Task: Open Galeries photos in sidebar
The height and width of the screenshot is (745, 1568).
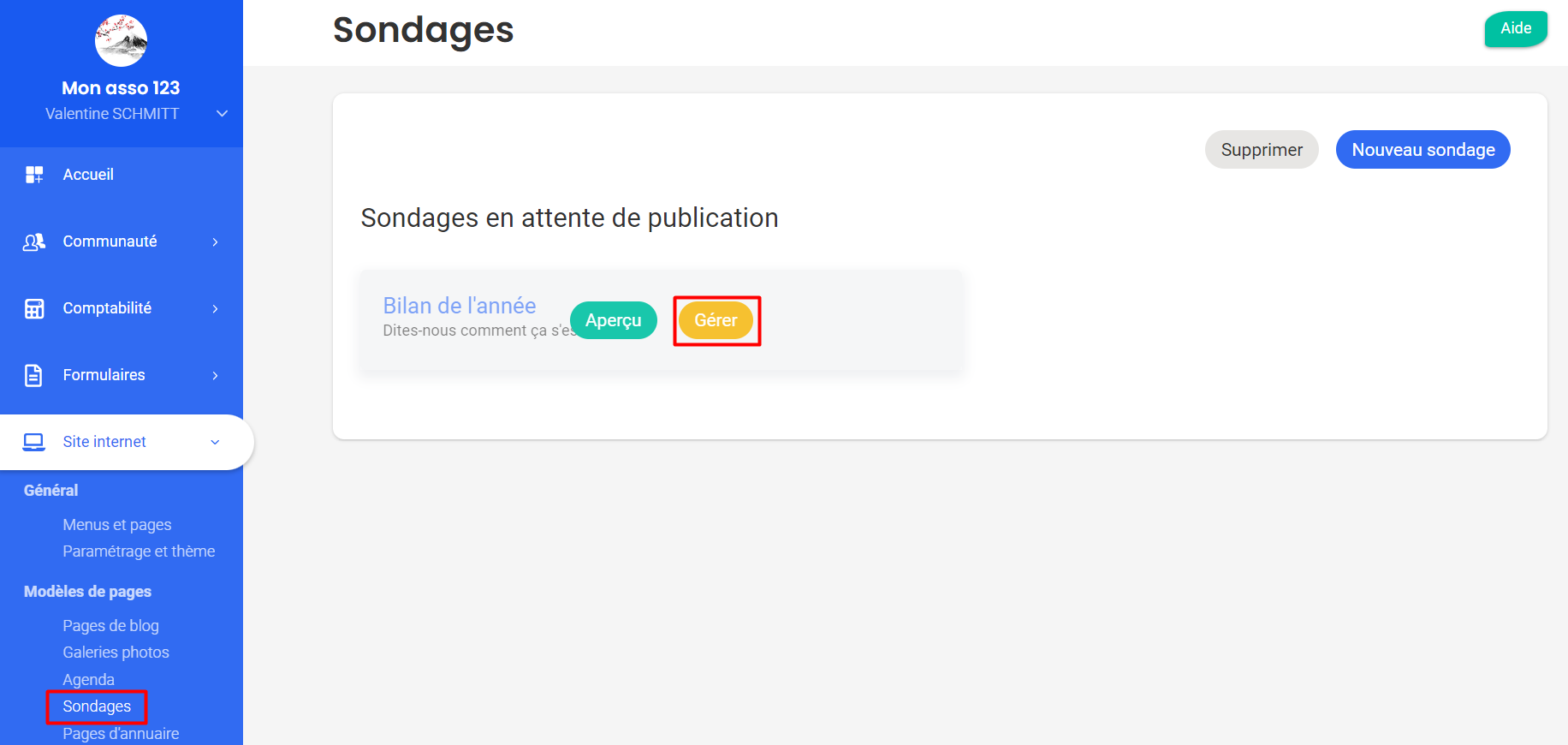Action: (116, 653)
